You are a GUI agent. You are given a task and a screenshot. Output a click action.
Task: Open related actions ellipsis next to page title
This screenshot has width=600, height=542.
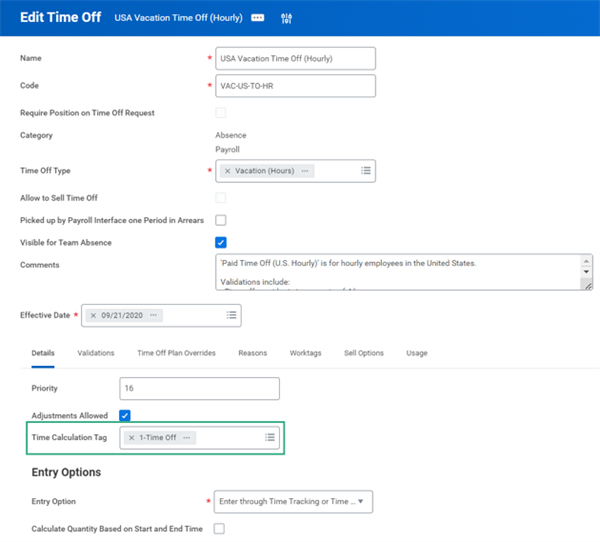(258, 18)
